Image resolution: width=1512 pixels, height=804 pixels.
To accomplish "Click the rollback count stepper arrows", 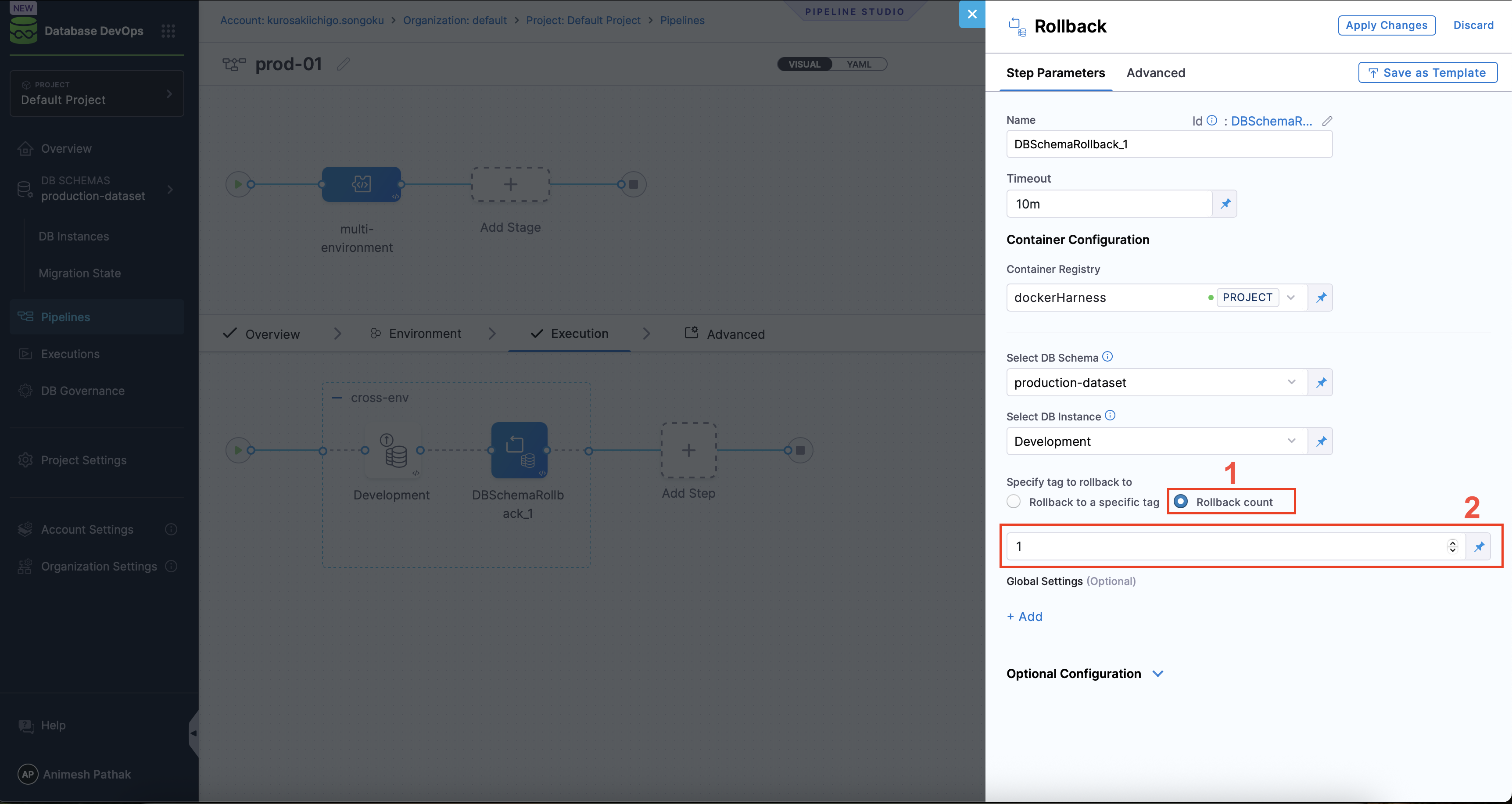I will (1452, 546).
